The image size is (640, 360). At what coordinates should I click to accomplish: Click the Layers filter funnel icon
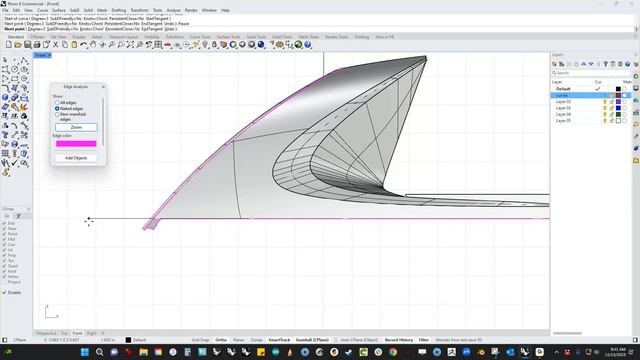click(606, 64)
